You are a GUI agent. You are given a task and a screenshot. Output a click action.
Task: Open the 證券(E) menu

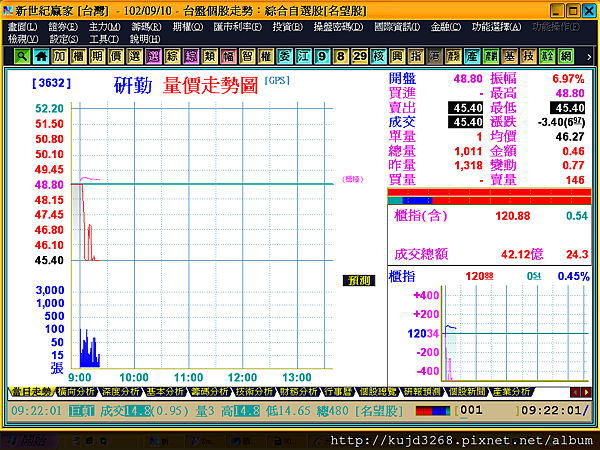click(x=64, y=27)
